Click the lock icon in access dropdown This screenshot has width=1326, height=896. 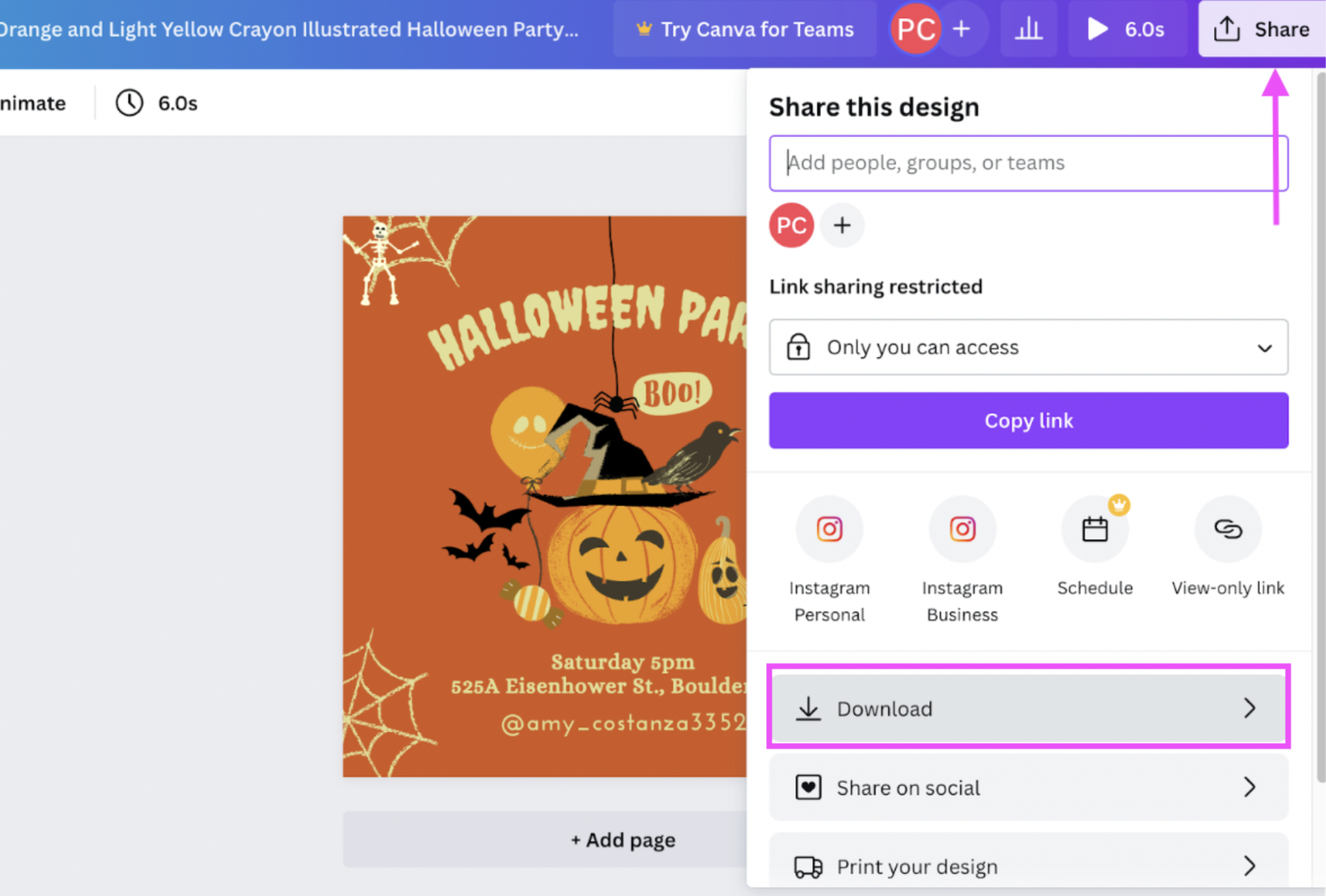[798, 347]
